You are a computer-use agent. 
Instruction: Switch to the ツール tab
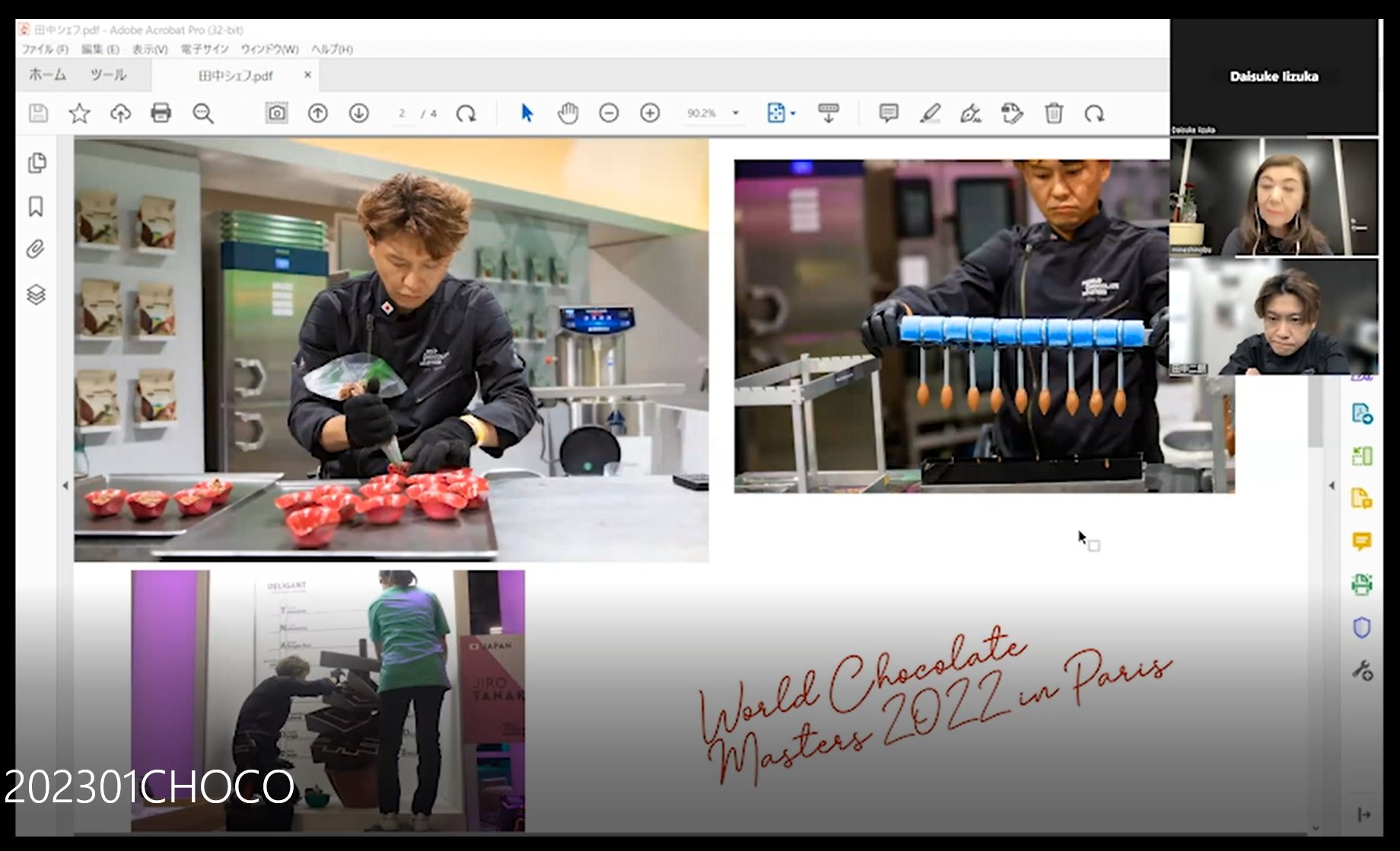pos(108,75)
